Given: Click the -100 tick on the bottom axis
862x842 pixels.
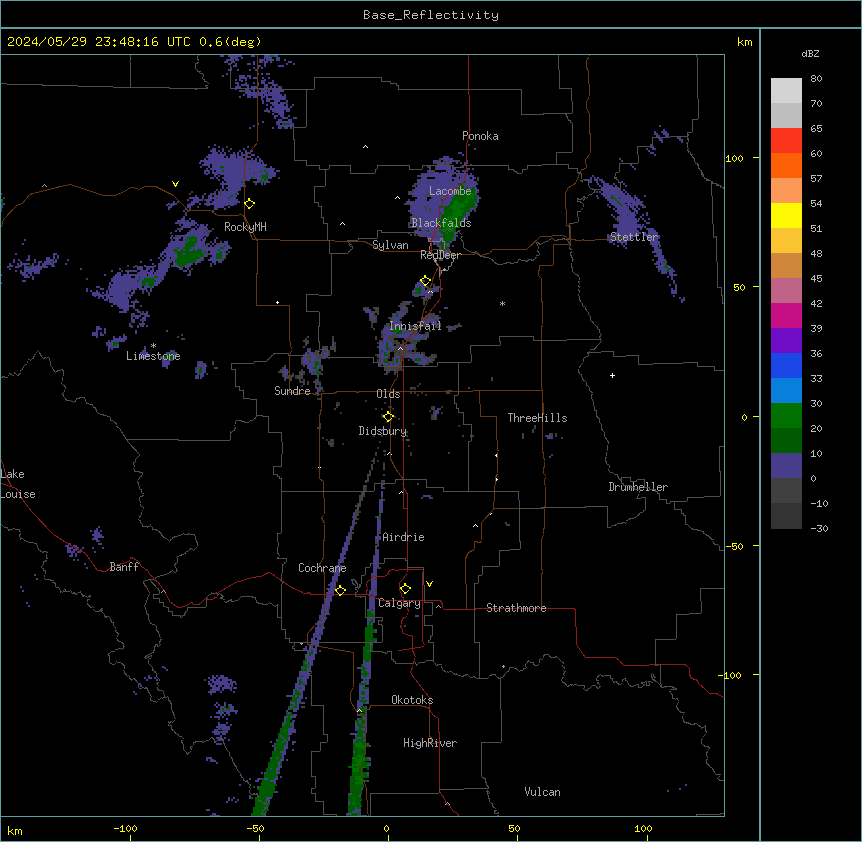Looking at the screenshot, I should (x=125, y=828).
